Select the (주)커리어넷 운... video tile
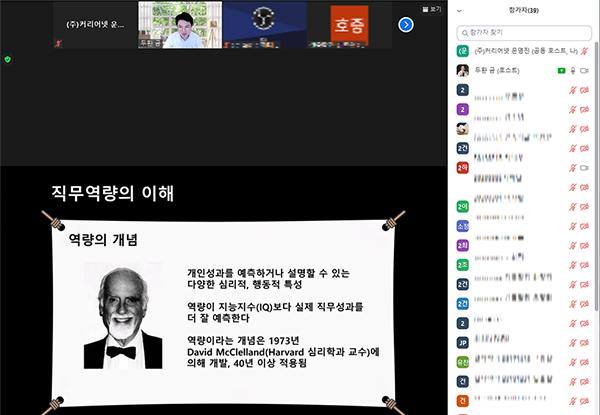Viewport: 600px width, 415px height. coord(95,24)
